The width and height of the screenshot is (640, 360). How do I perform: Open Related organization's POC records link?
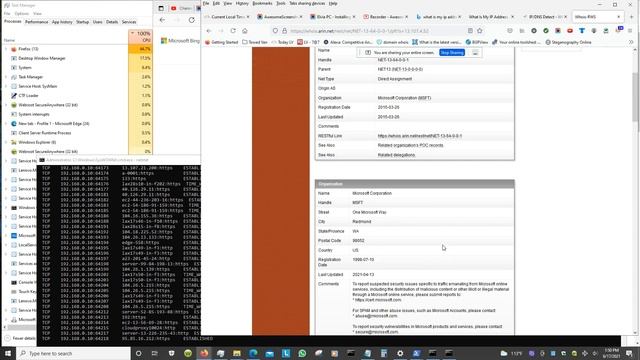pos(410,145)
